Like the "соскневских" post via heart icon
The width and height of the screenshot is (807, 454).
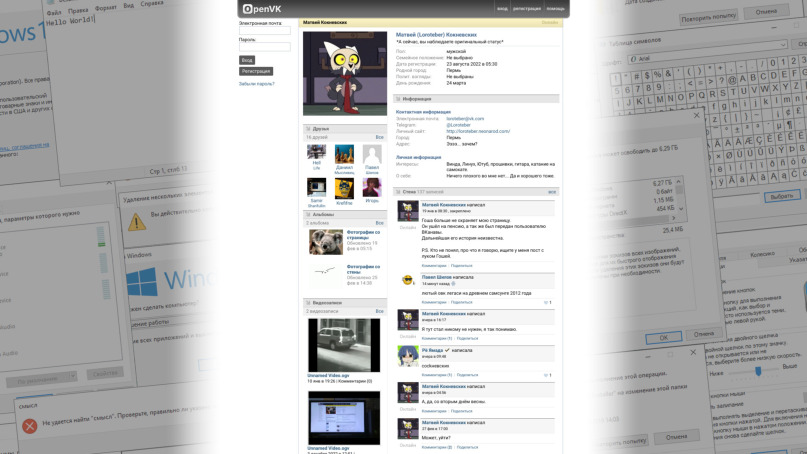click(546, 375)
